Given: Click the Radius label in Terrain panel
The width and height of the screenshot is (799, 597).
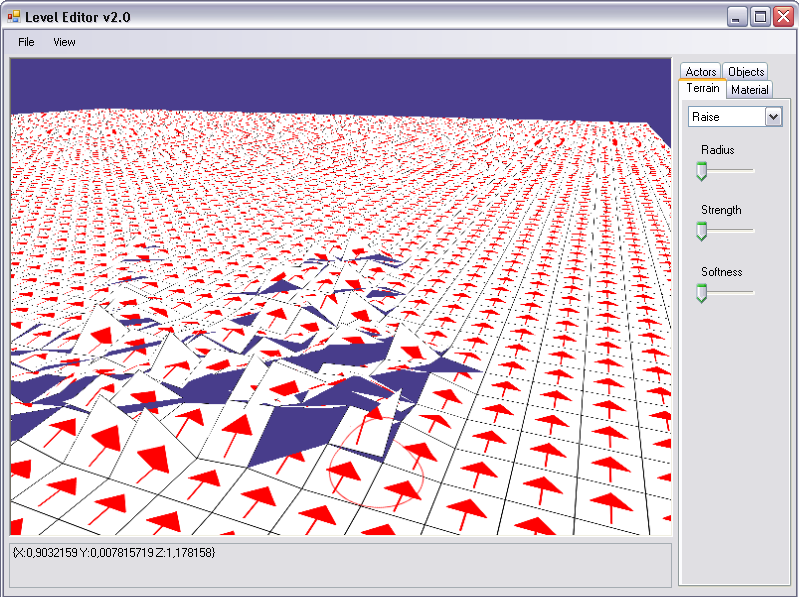Looking at the screenshot, I should (717, 150).
